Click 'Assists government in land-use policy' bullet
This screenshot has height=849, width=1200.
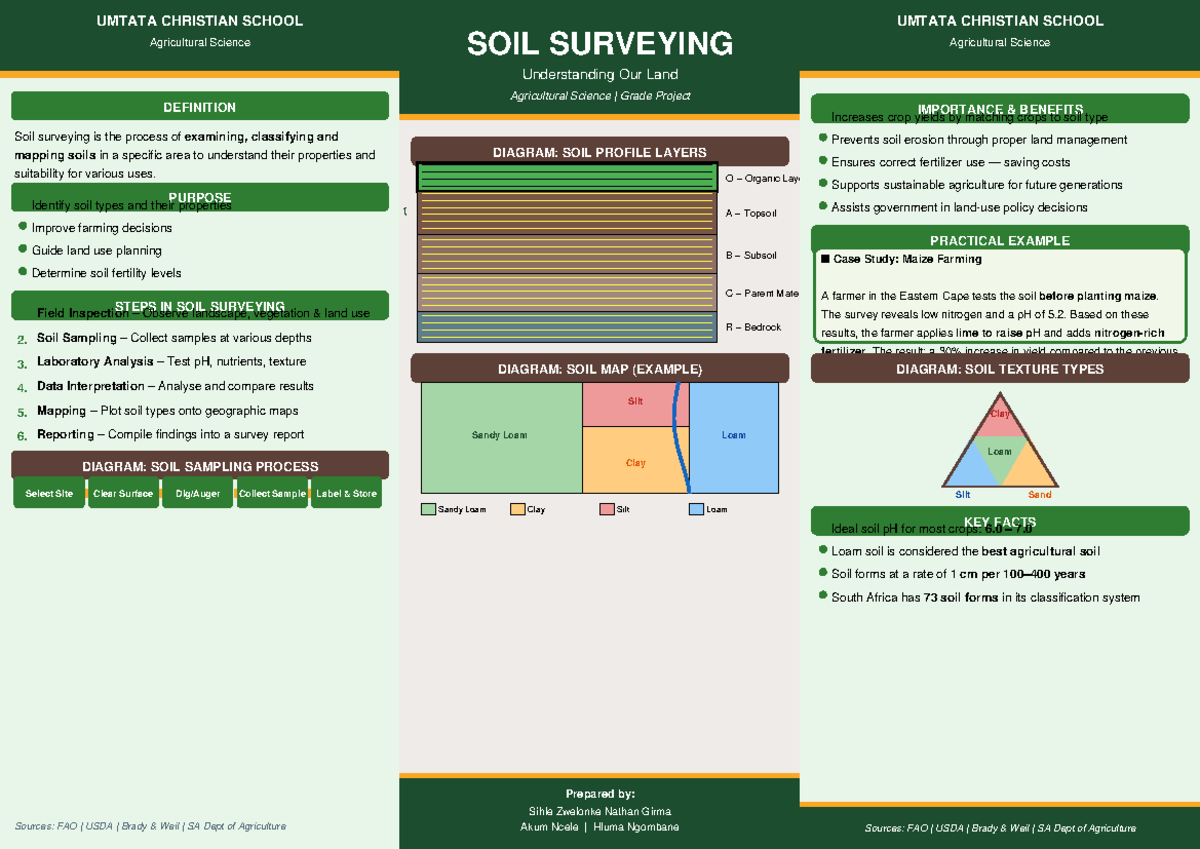959,207
